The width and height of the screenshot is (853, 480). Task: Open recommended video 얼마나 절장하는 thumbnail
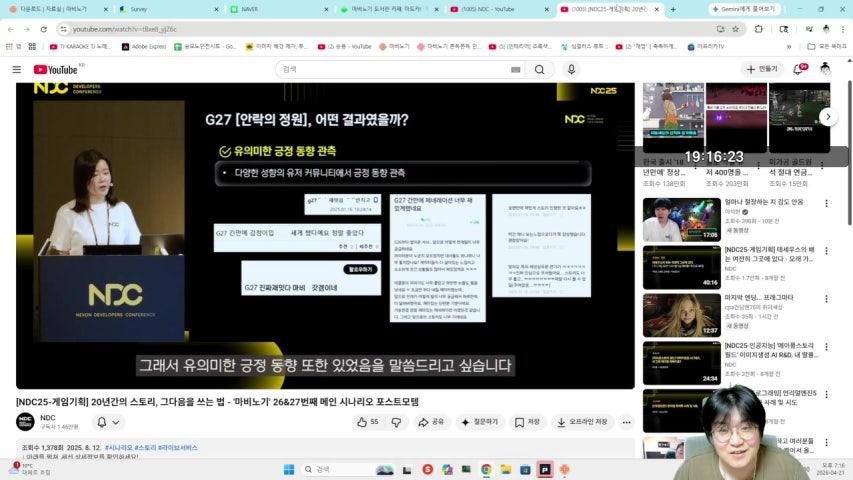[x=682, y=220]
